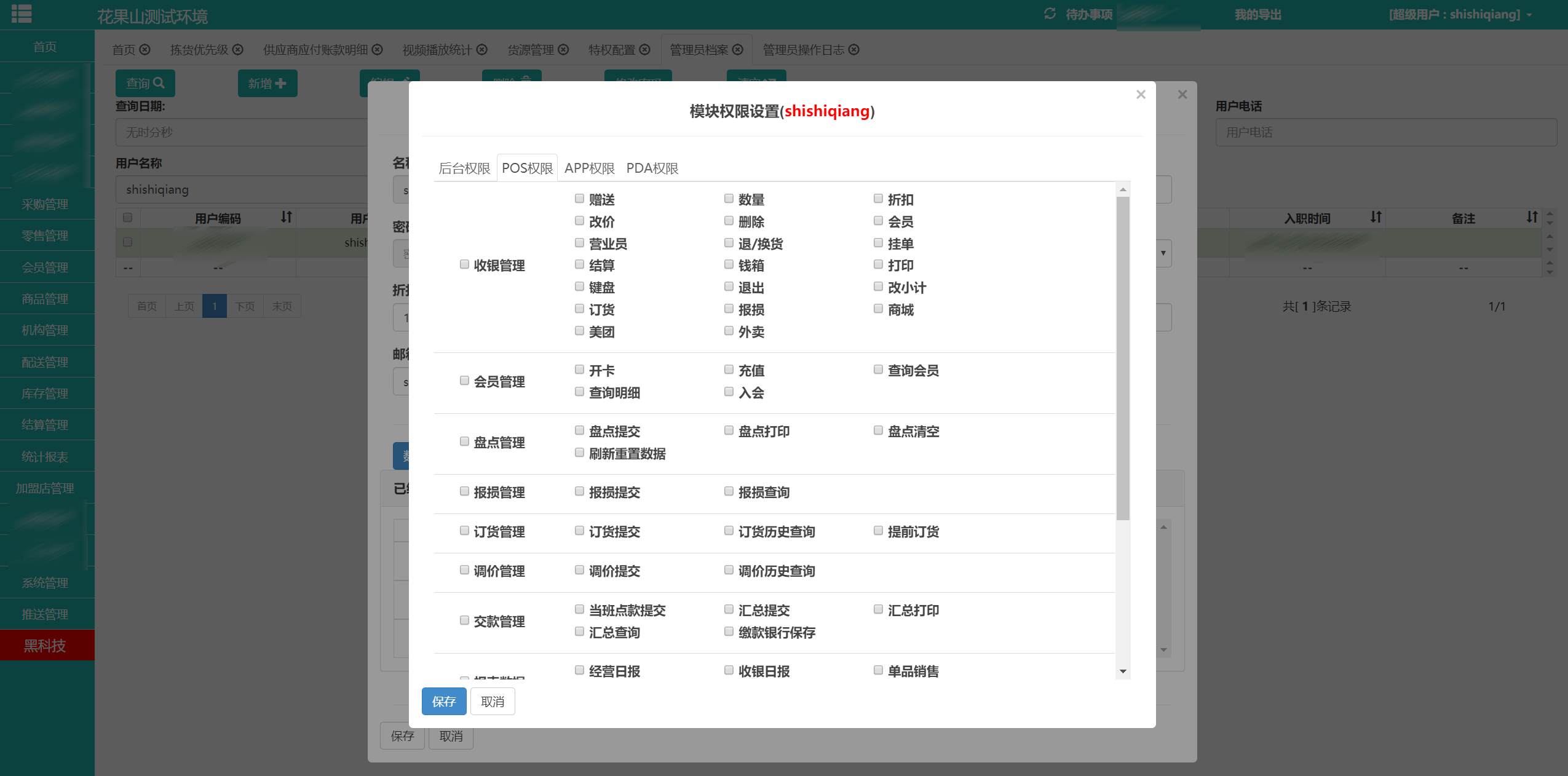Screen dimensions: 1568x776
Task: Tick the 赠送 permission checkbox
Action: 579,199
